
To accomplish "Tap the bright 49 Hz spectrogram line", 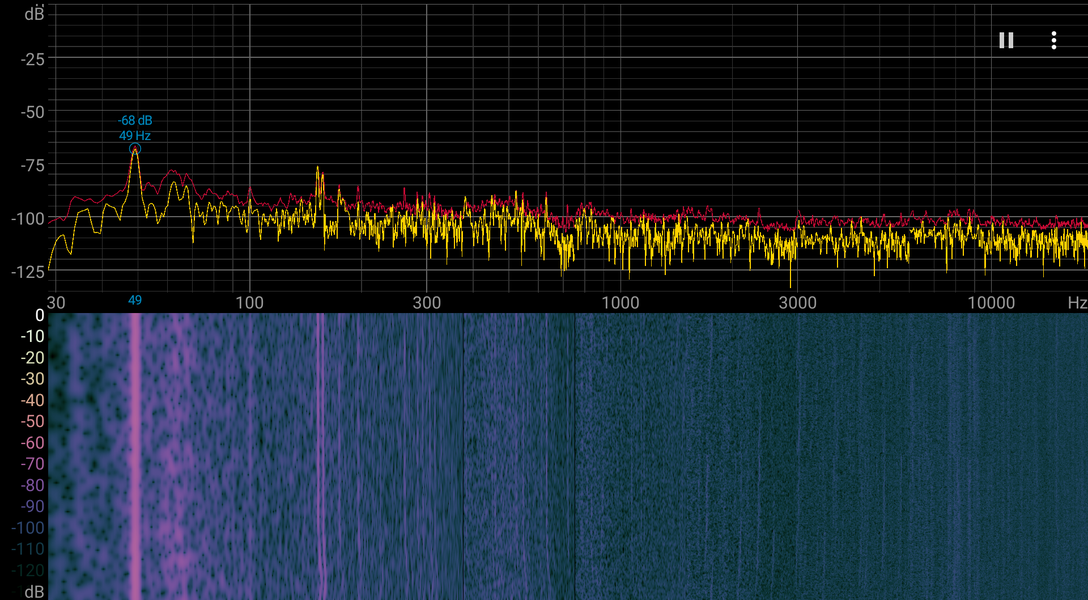I will pos(135,456).
